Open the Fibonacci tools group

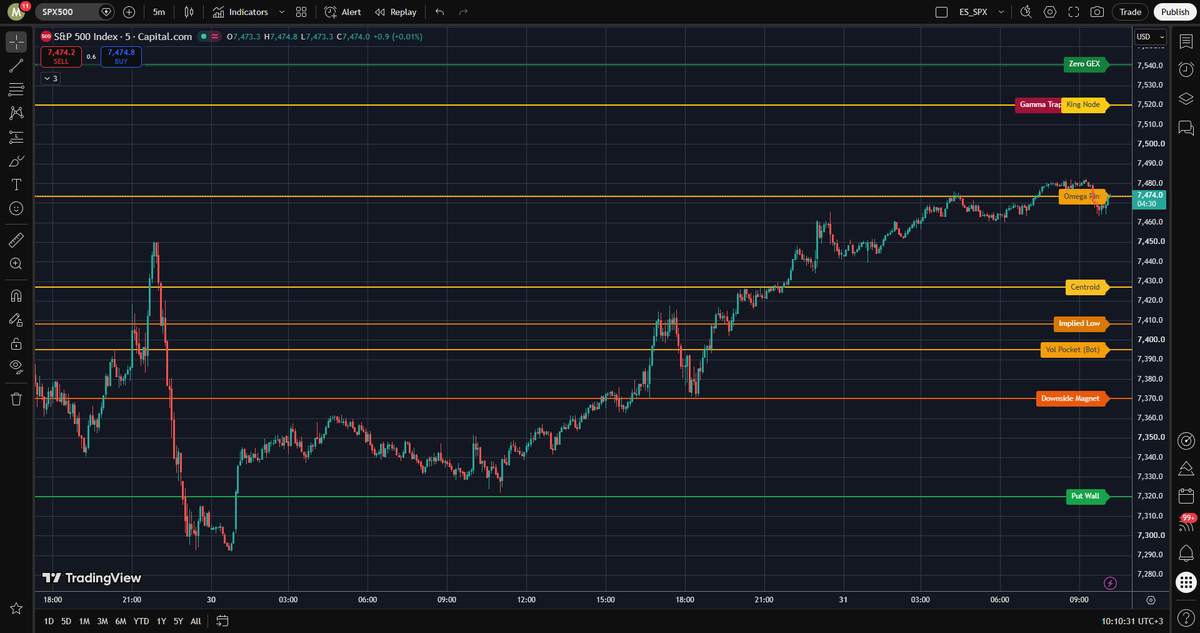tap(16, 90)
